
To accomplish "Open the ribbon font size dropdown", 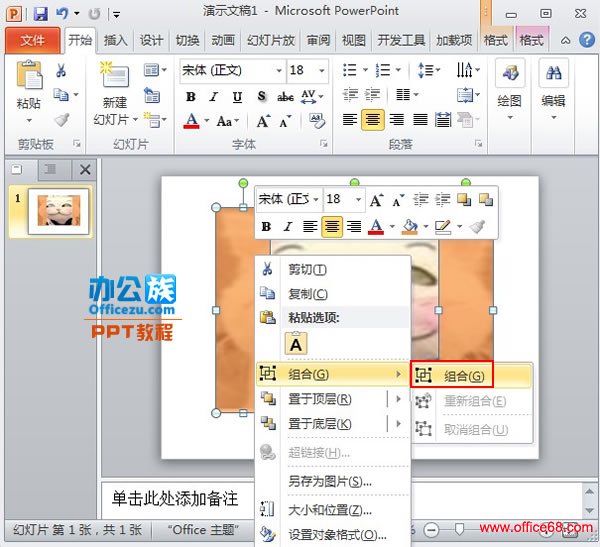I will [x=322, y=70].
